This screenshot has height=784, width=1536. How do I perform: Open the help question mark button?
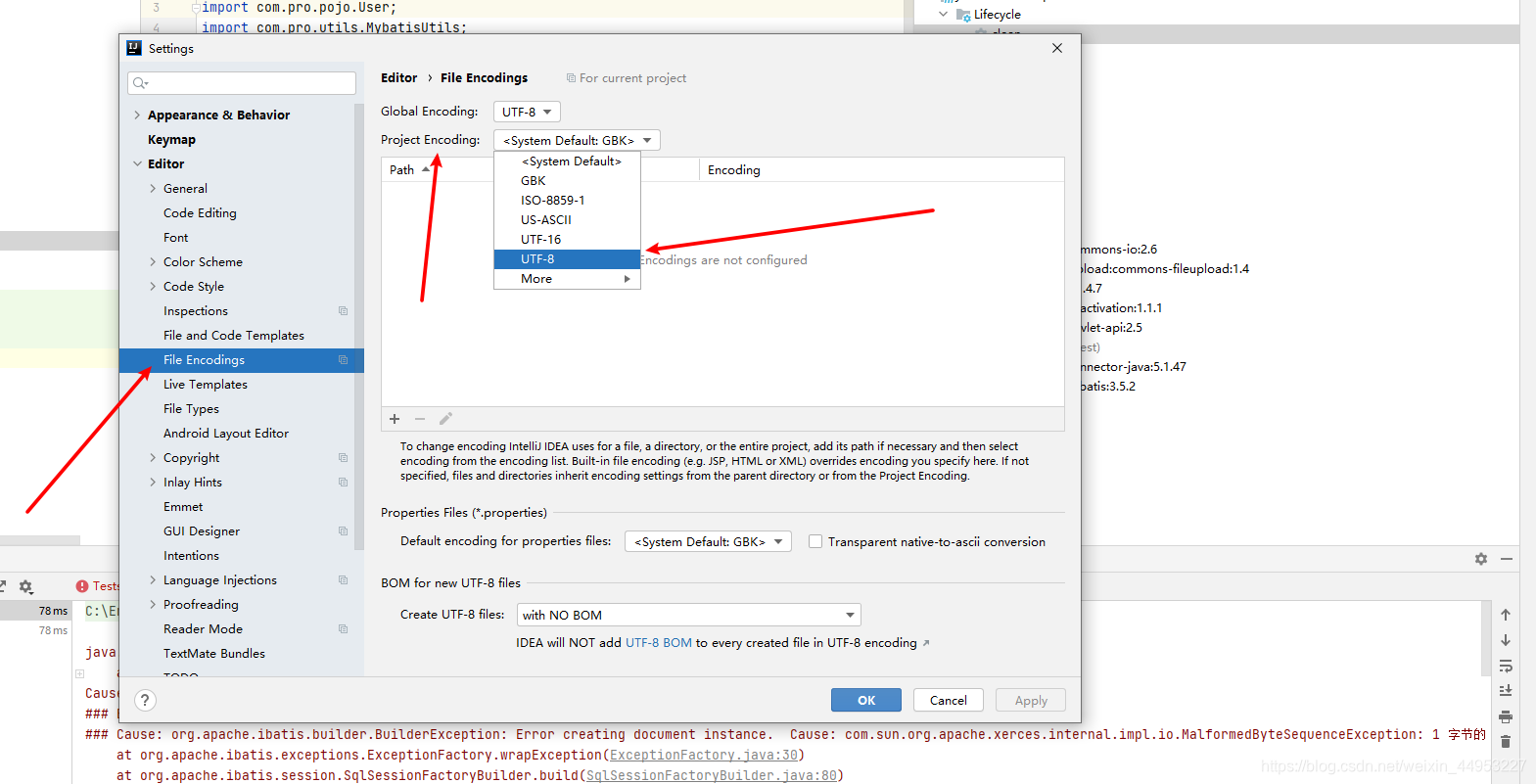pyautogui.click(x=145, y=700)
